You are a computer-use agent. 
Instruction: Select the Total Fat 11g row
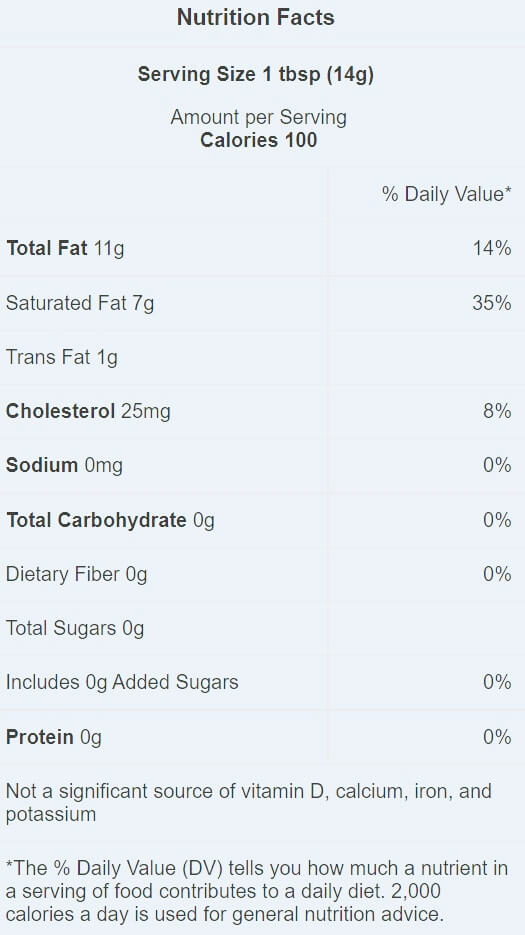(262, 249)
